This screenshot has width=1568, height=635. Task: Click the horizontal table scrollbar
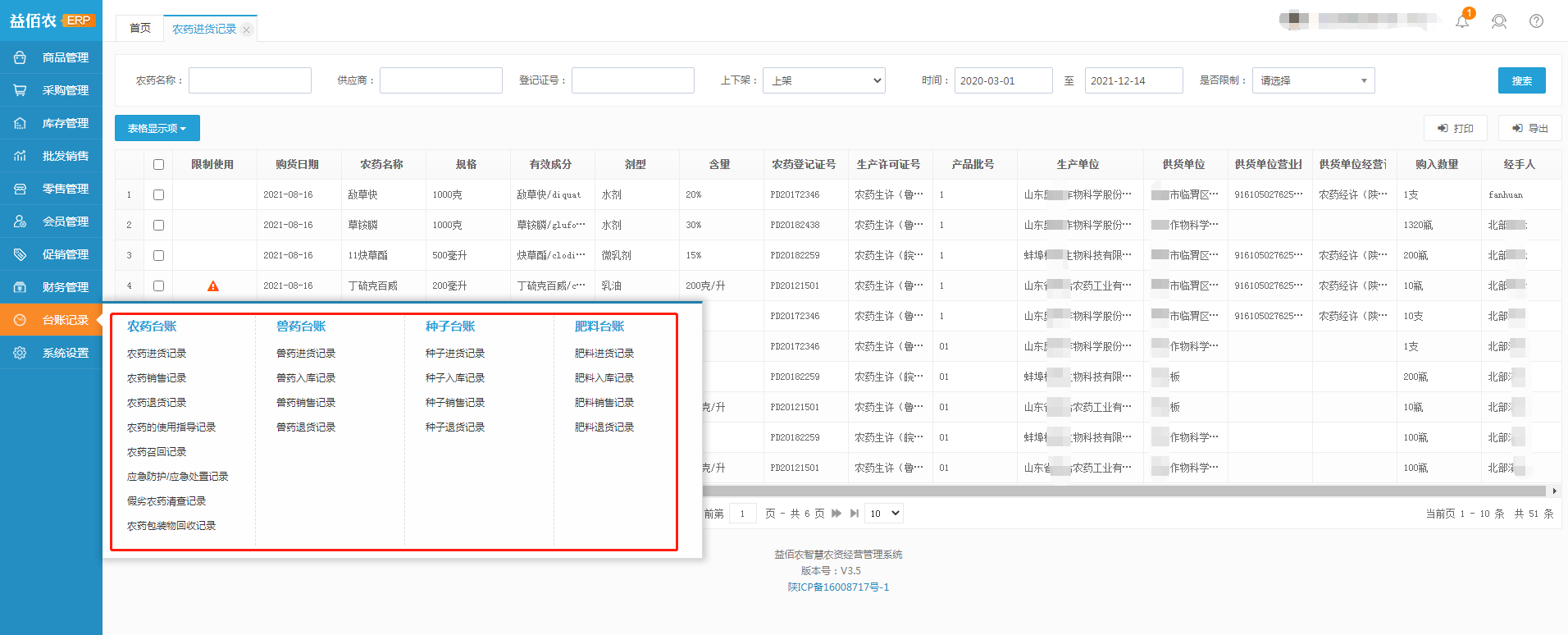pos(1124,491)
